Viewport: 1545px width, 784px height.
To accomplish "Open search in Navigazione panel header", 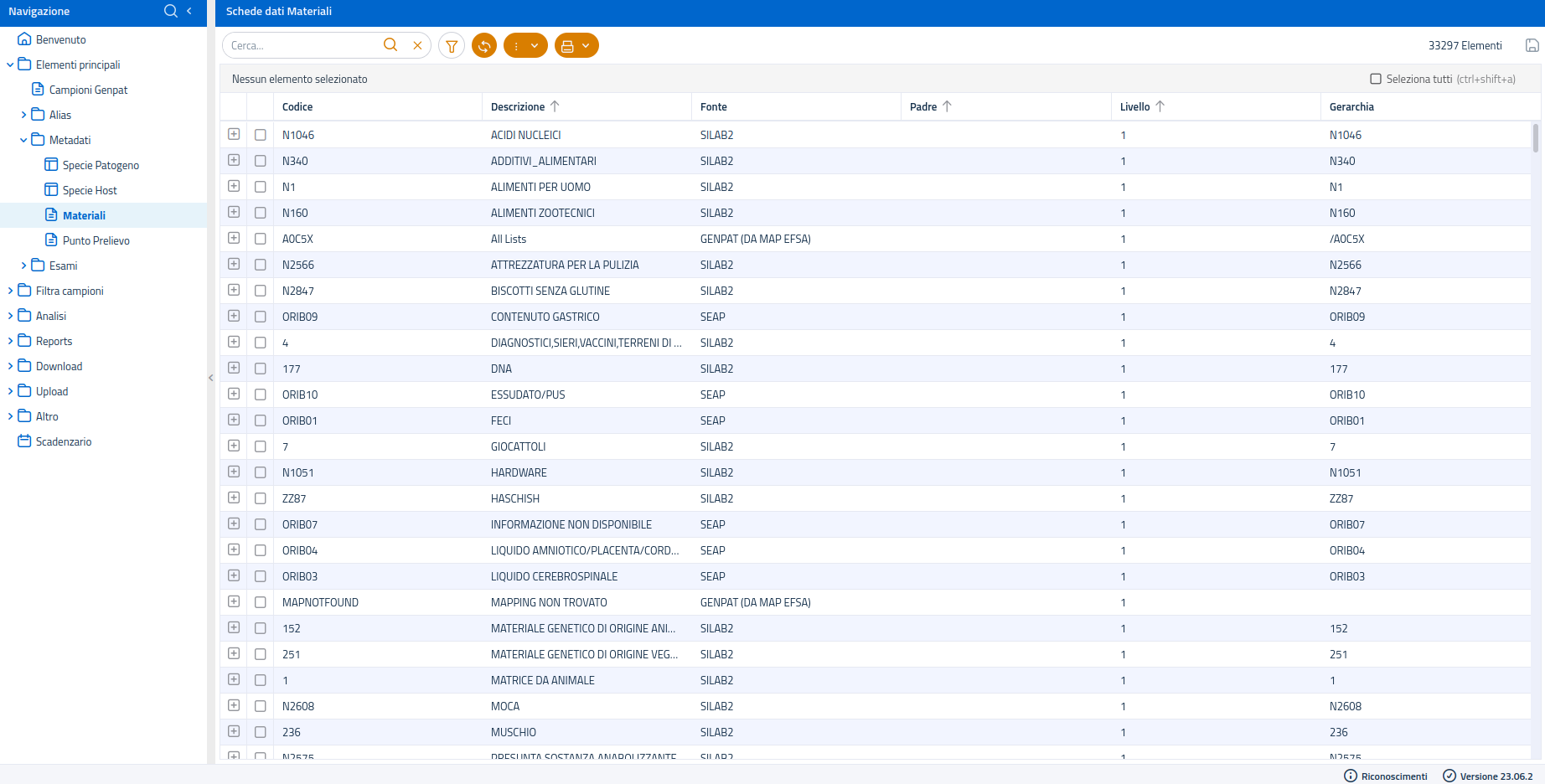I will [171, 11].
